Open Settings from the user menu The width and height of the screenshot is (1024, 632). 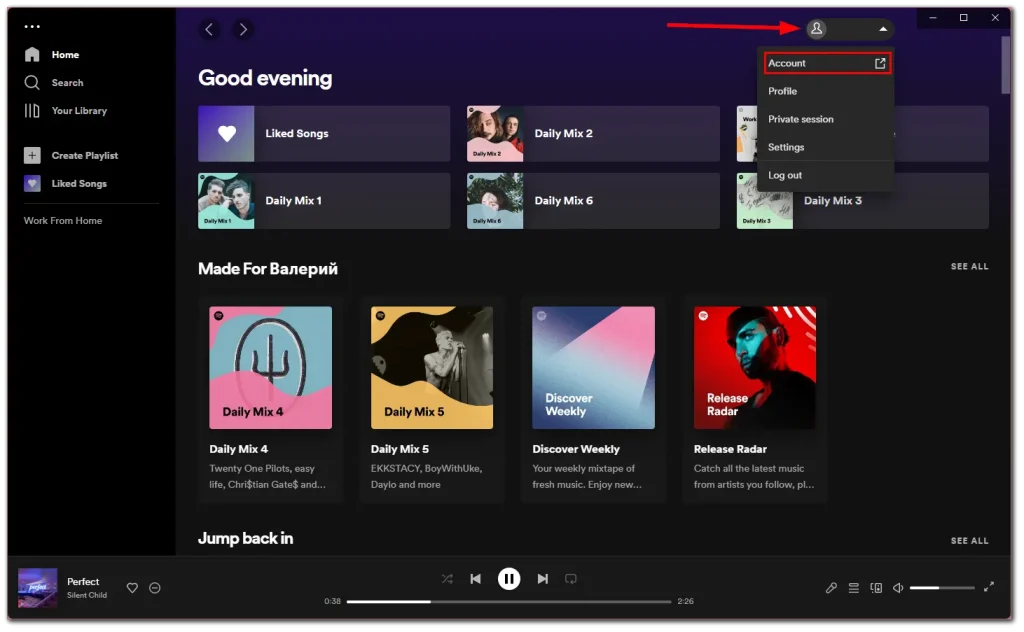click(825, 148)
